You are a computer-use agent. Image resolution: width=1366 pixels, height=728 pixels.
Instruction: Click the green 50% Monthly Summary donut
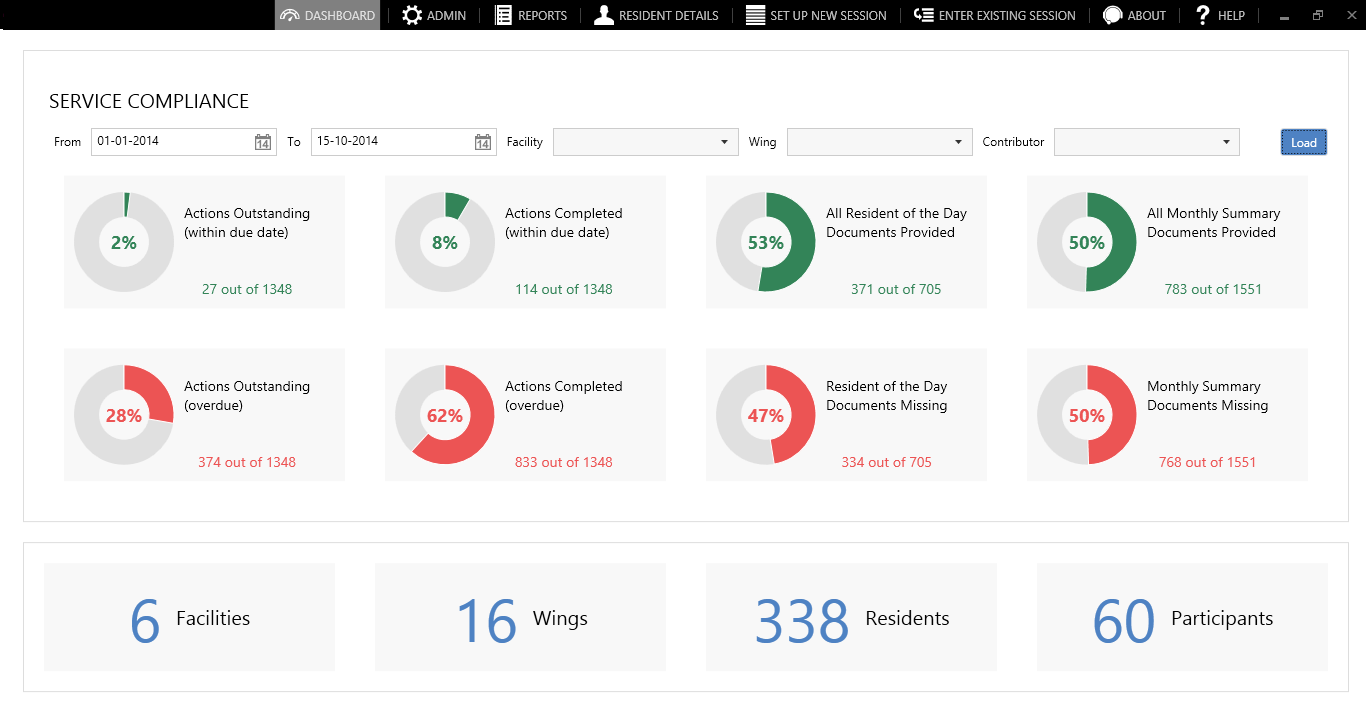(x=1087, y=242)
